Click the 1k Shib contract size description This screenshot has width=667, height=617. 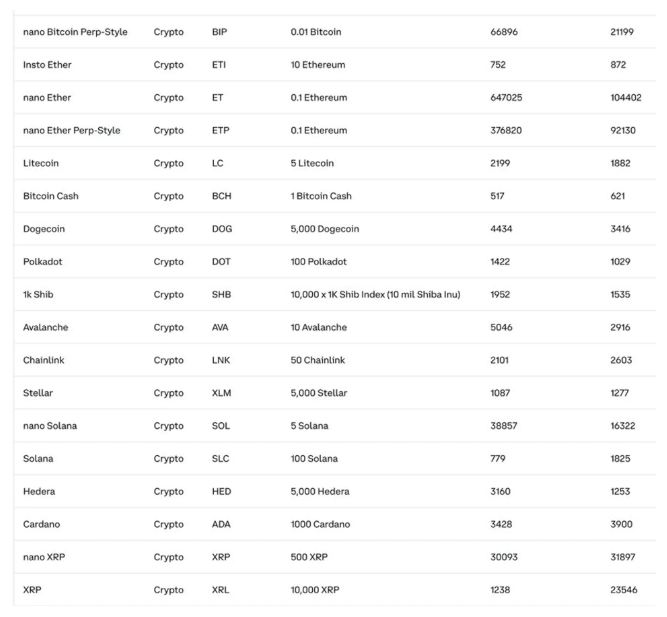pyautogui.click(x=375, y=295)
